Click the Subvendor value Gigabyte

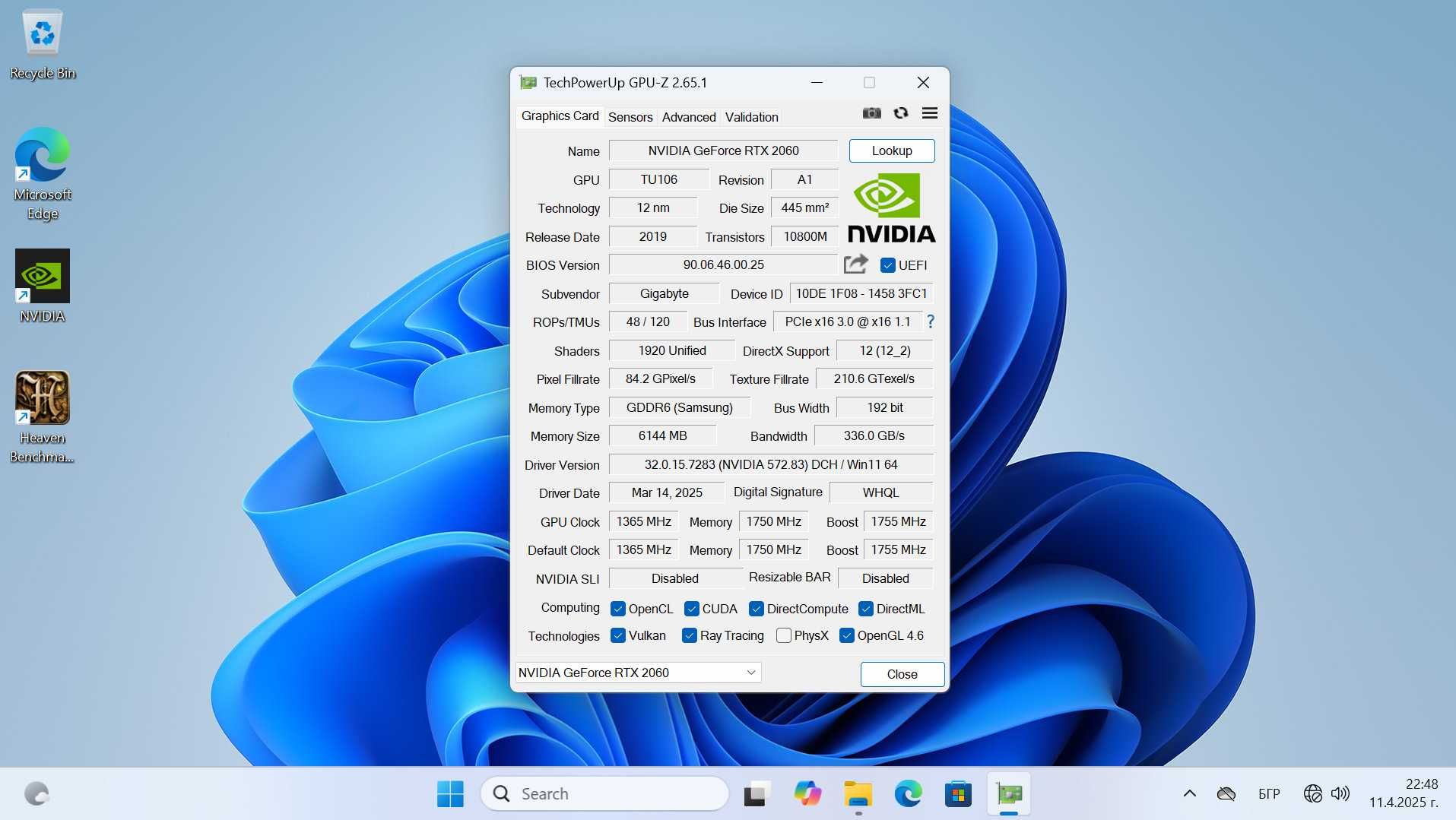pos(664,293)
